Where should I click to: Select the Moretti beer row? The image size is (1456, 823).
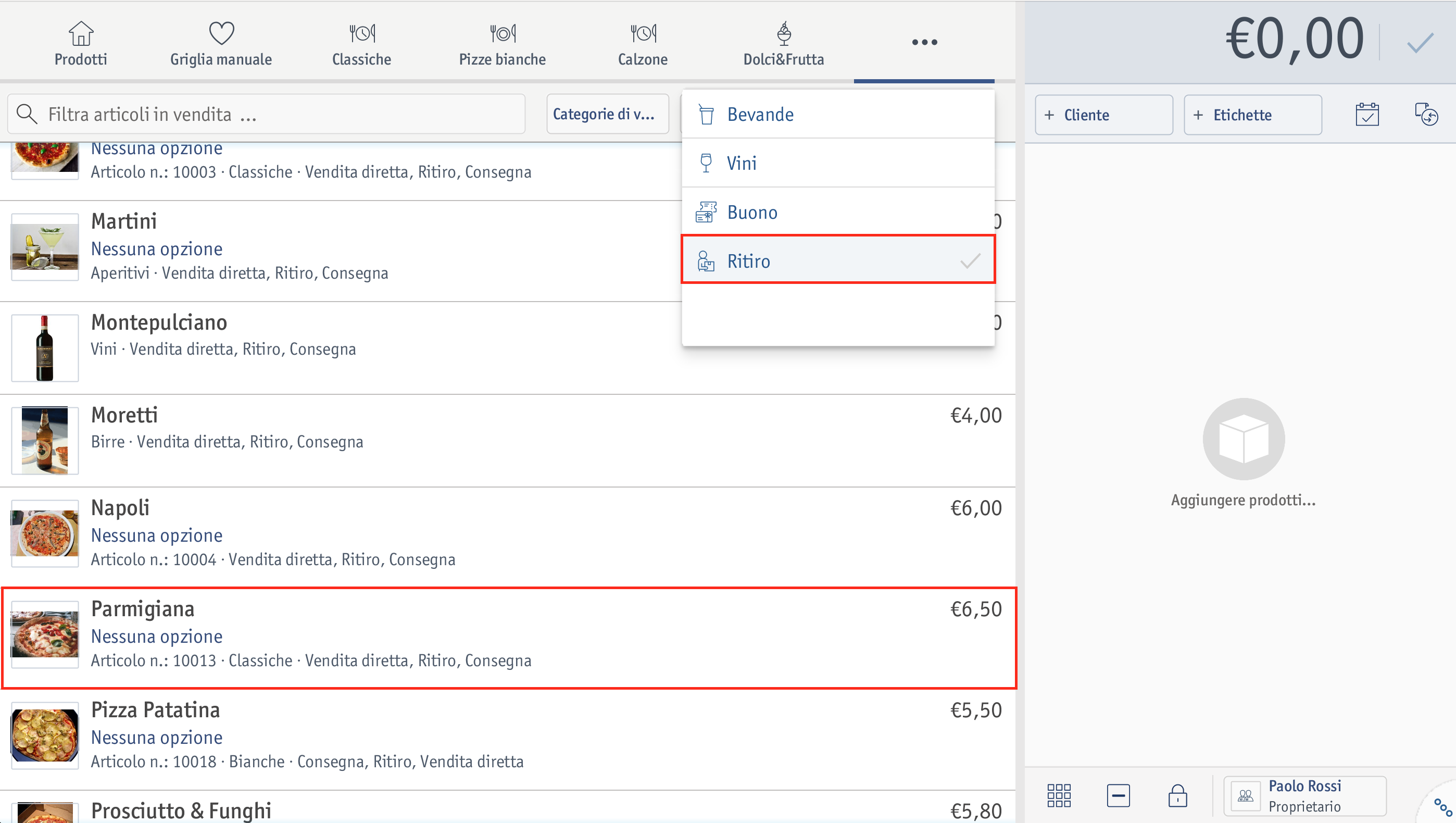508,441
